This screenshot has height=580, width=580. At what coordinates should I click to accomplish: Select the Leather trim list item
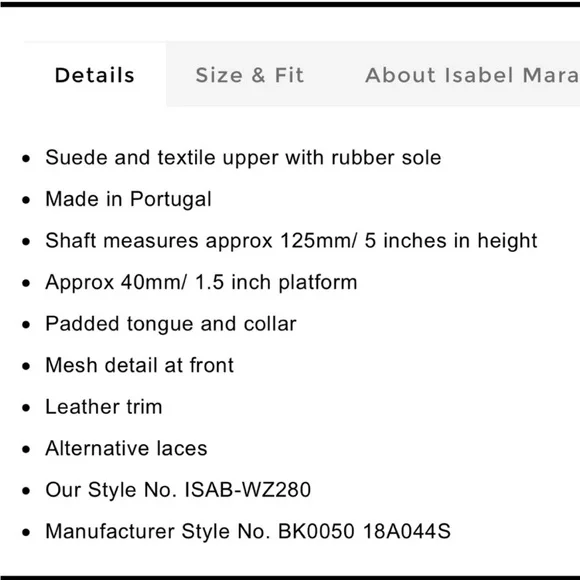tap(104, 407)
